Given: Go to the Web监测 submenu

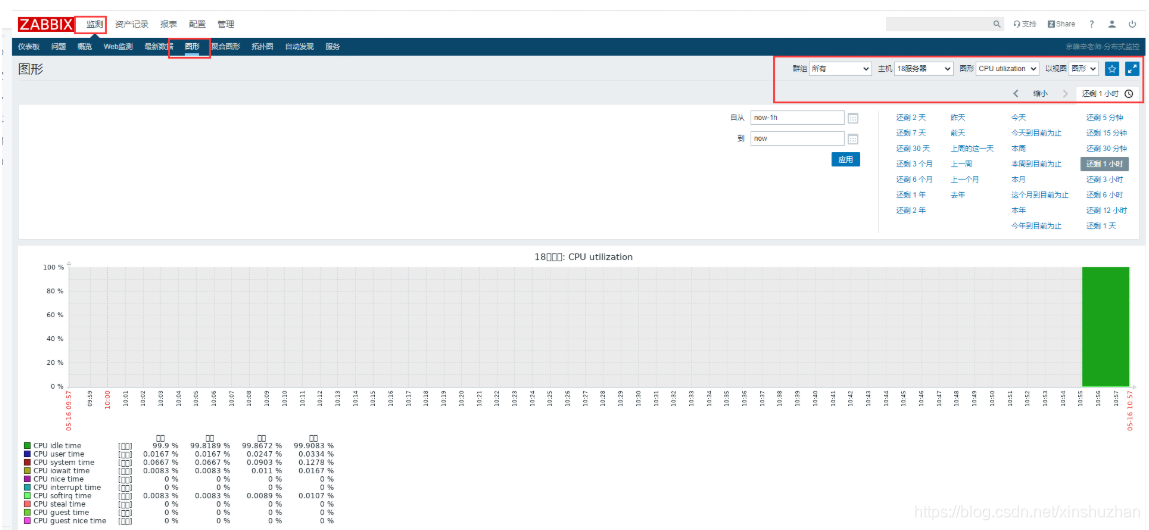Looking at the screenshot, I should (118, 46).
